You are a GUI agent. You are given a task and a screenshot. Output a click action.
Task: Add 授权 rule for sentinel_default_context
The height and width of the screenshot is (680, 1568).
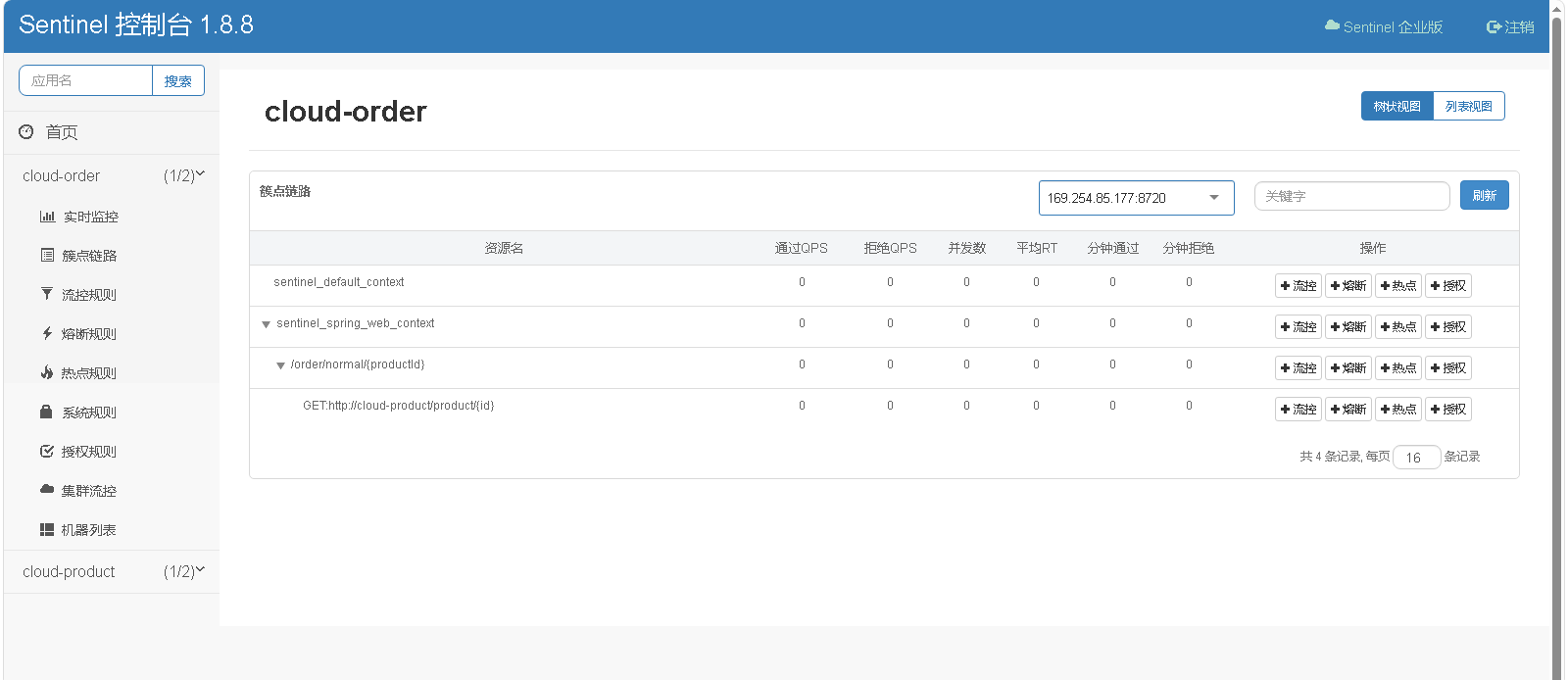[x=1448, y=285]
